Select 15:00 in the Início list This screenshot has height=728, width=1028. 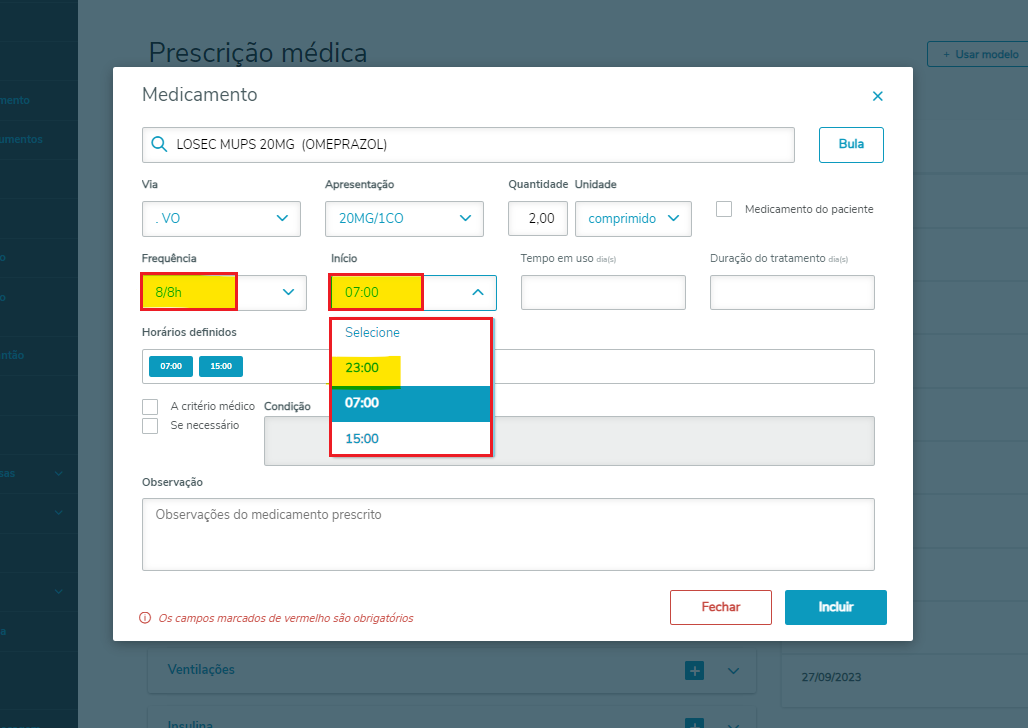(410, 439)
